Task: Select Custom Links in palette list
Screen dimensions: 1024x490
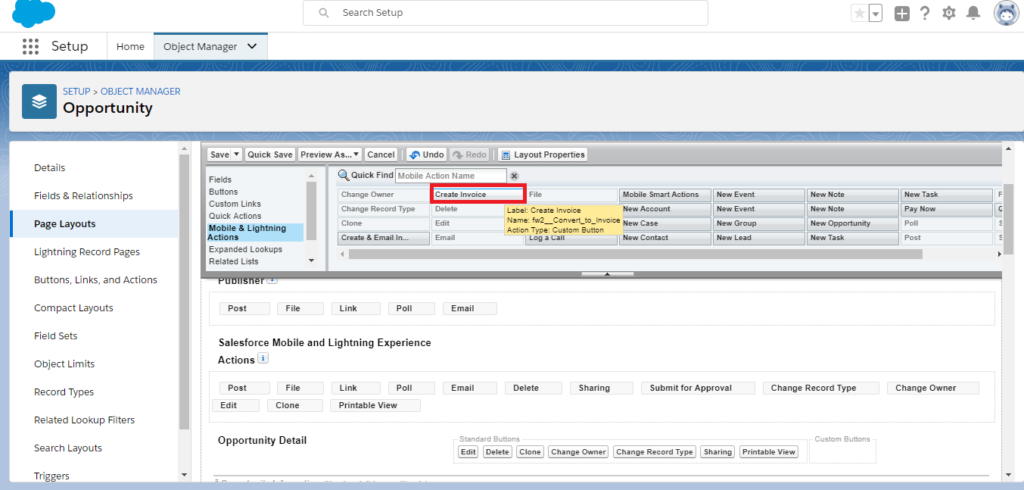Action: pos(235,204)
